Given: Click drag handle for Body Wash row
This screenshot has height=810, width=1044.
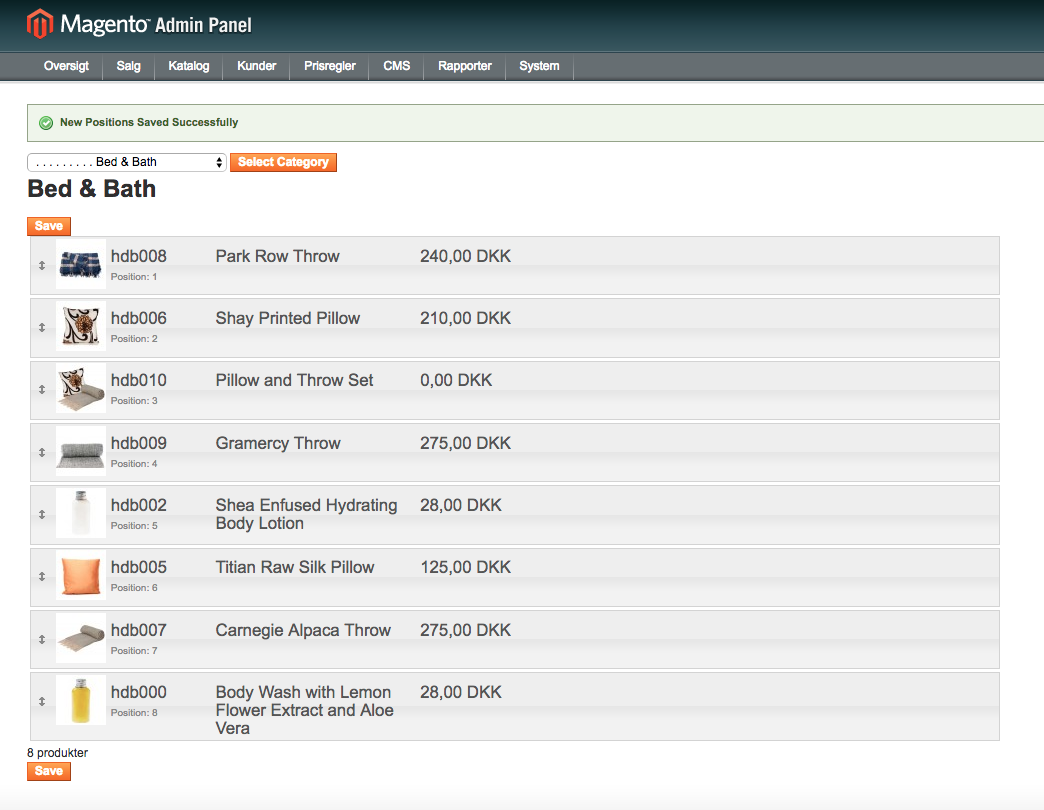Looking at the screenshot, I should [x=42, y=702].
